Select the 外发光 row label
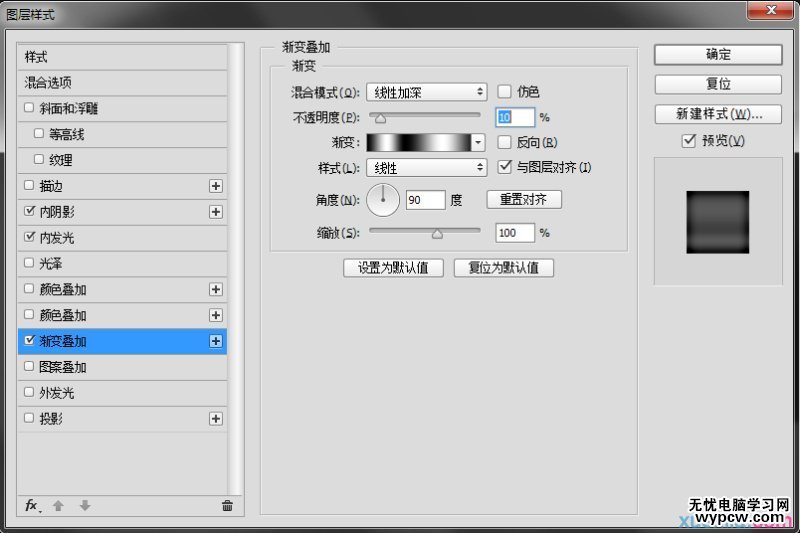This screenshot has width=800, height=533. pyautogui.click(x=57, y=393)
